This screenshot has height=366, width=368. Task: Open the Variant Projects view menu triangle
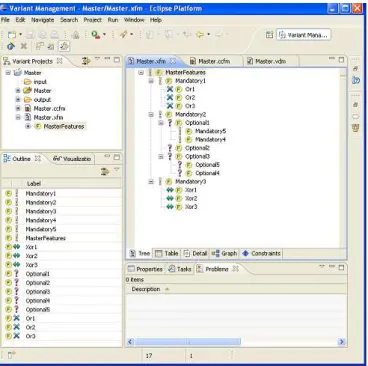pos(97,59)
